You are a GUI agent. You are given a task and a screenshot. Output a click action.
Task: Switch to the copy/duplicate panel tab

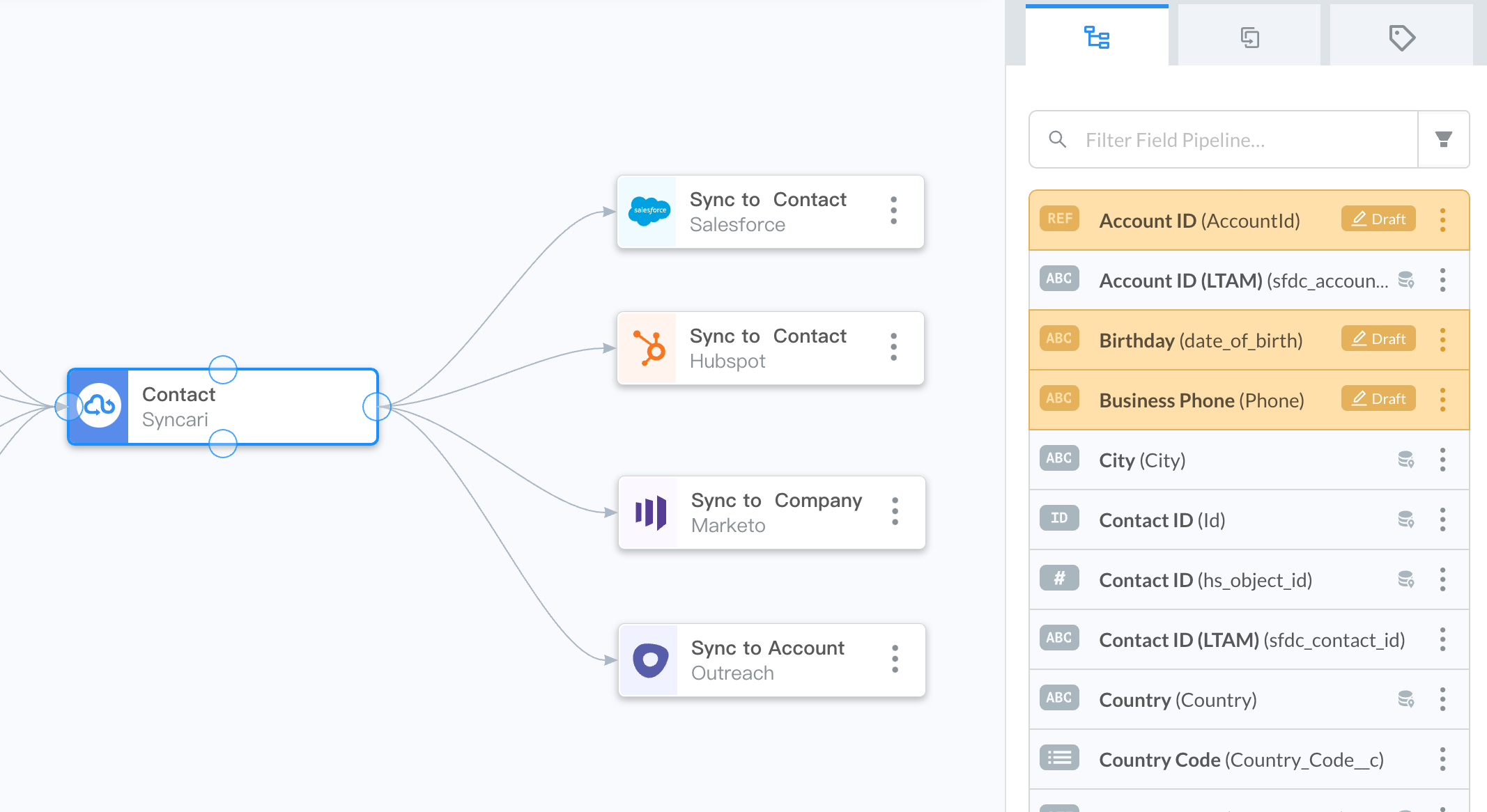[x=1249, y=36]
